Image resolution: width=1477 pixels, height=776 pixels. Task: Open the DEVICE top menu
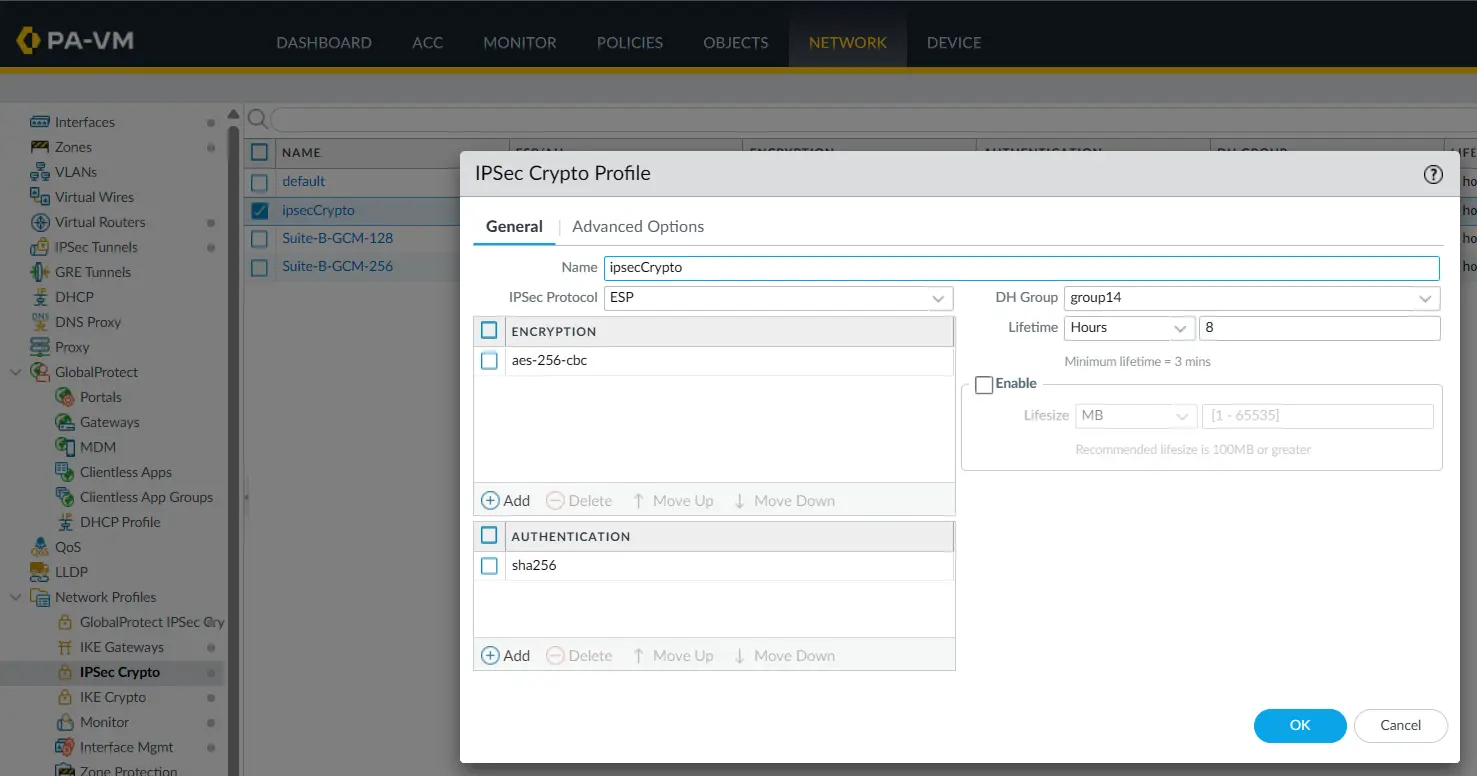(x=954, y=42)
